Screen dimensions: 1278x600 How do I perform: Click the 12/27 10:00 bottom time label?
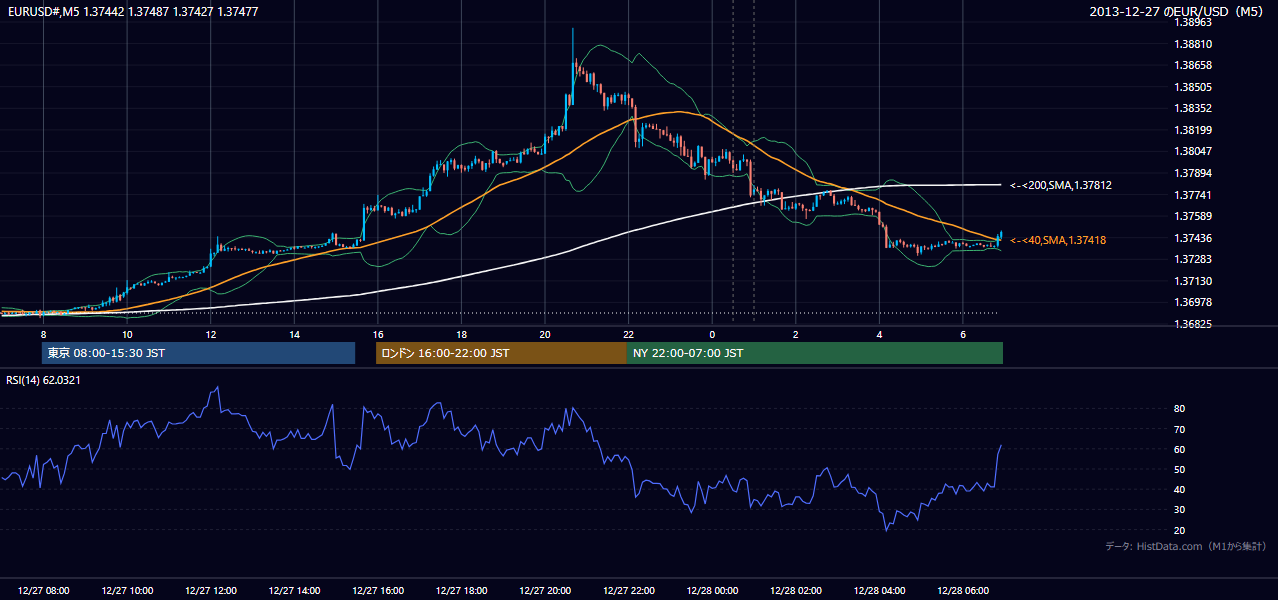pyautogui.click(x=127, y=591)
